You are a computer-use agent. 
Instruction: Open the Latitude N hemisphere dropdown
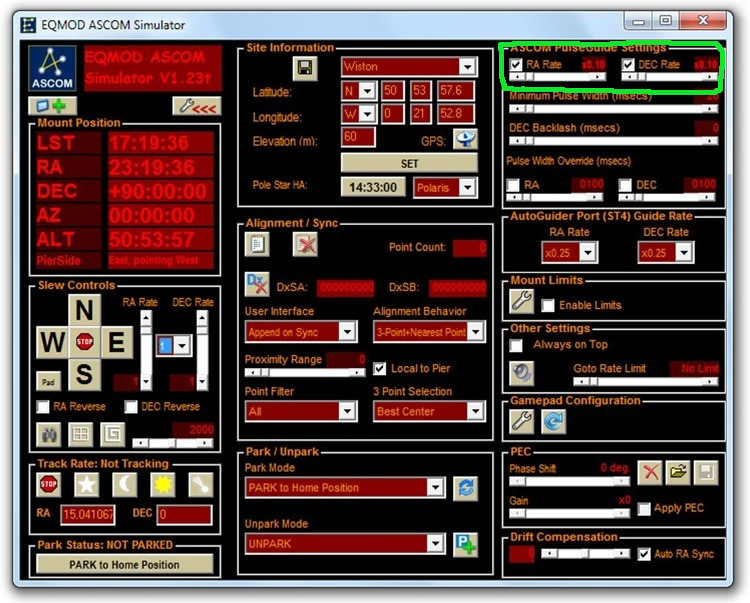point(367,91)
